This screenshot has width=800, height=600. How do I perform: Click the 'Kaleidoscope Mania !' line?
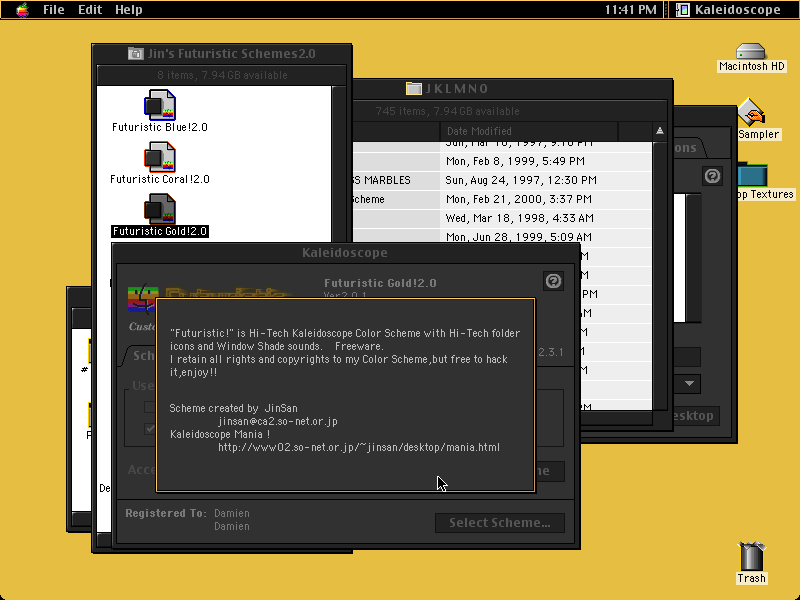[x=220, y=434]
